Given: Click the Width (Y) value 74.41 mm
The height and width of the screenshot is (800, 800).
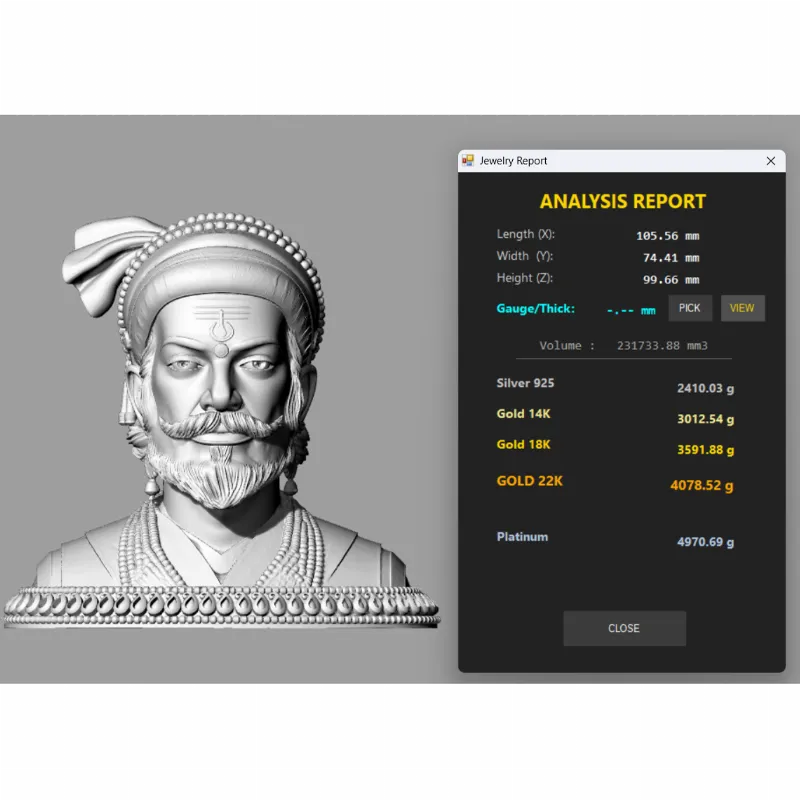Looking at the screenshot, I should (670, 258).
